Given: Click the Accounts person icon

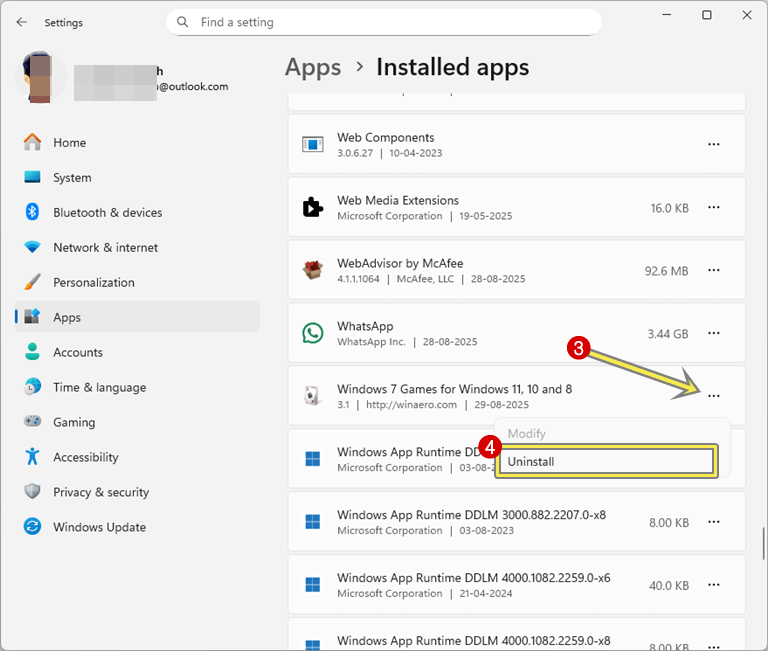Looking at the screenshot, I should 32,352.
